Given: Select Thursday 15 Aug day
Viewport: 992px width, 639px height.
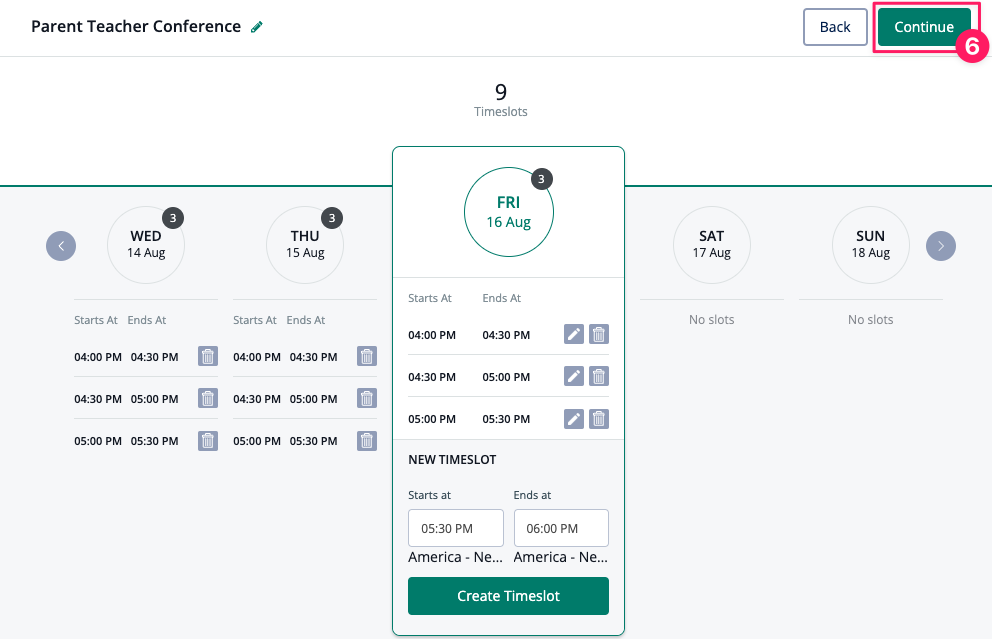Looking at the screenshot, I should 305,245.
